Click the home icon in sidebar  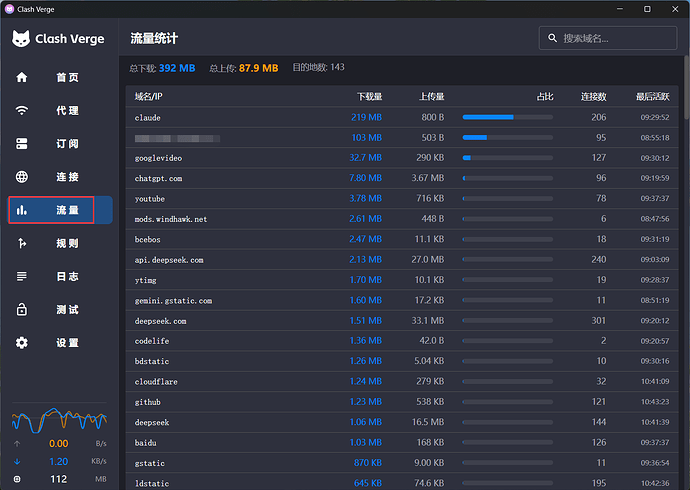click(x=22, y=77)
